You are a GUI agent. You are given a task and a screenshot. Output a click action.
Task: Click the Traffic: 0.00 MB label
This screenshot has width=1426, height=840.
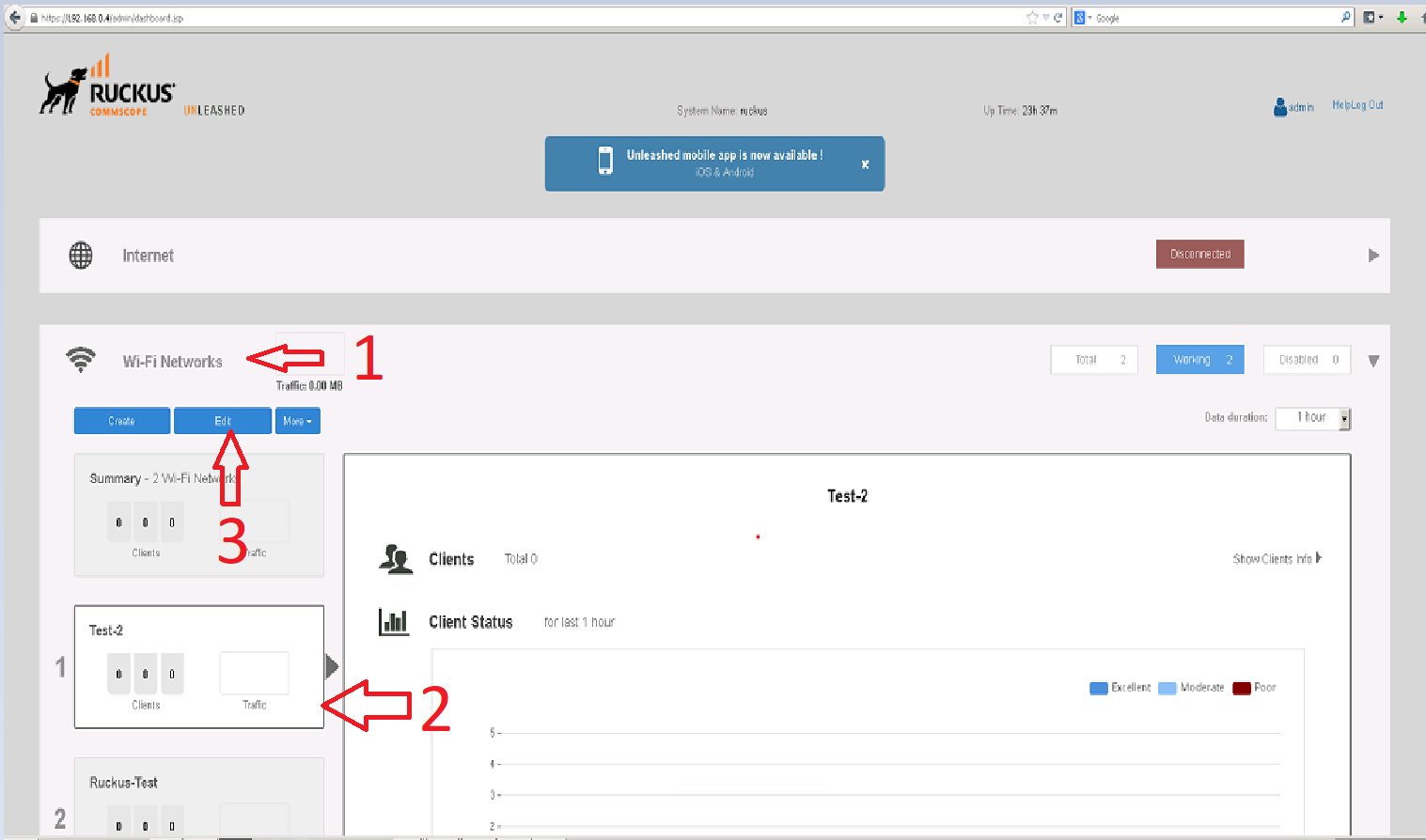(x=309, y=386)
